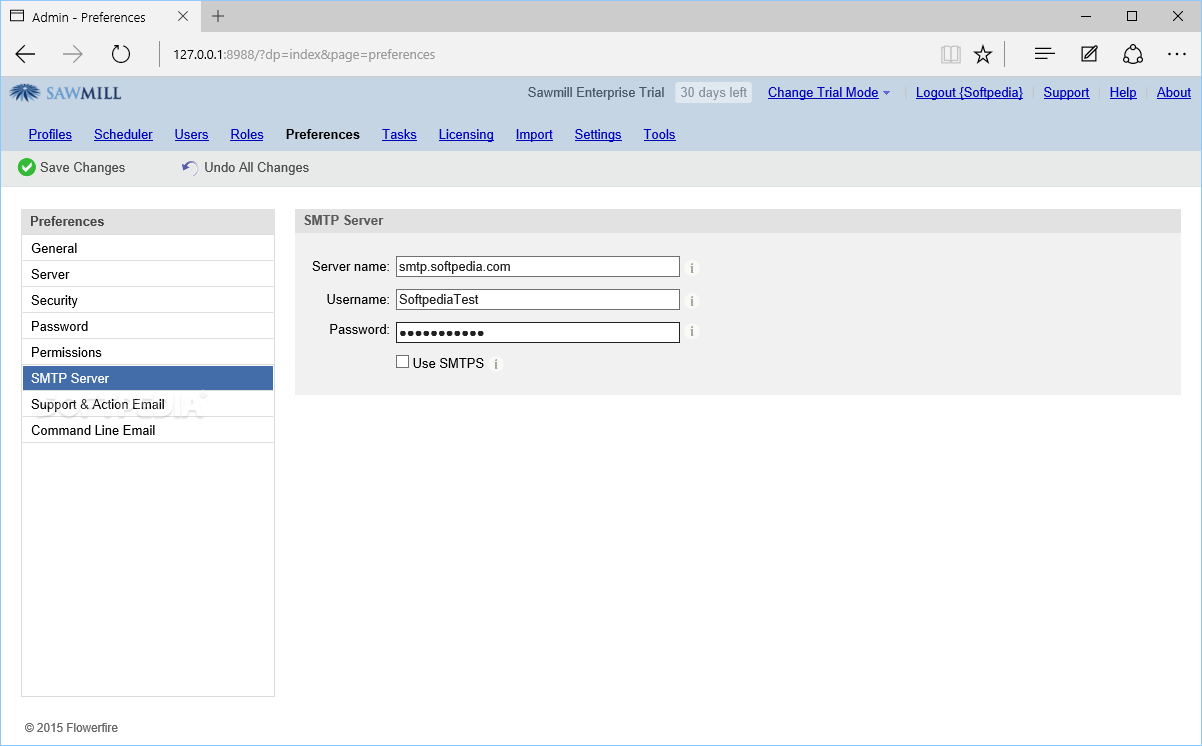Select Server in Preferences list

(148, 274)
